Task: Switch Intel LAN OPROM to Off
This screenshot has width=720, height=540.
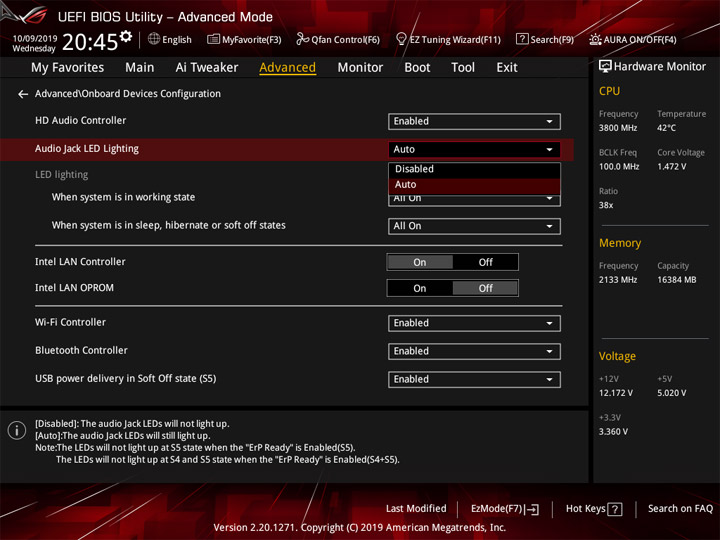Action: [485, 288]
